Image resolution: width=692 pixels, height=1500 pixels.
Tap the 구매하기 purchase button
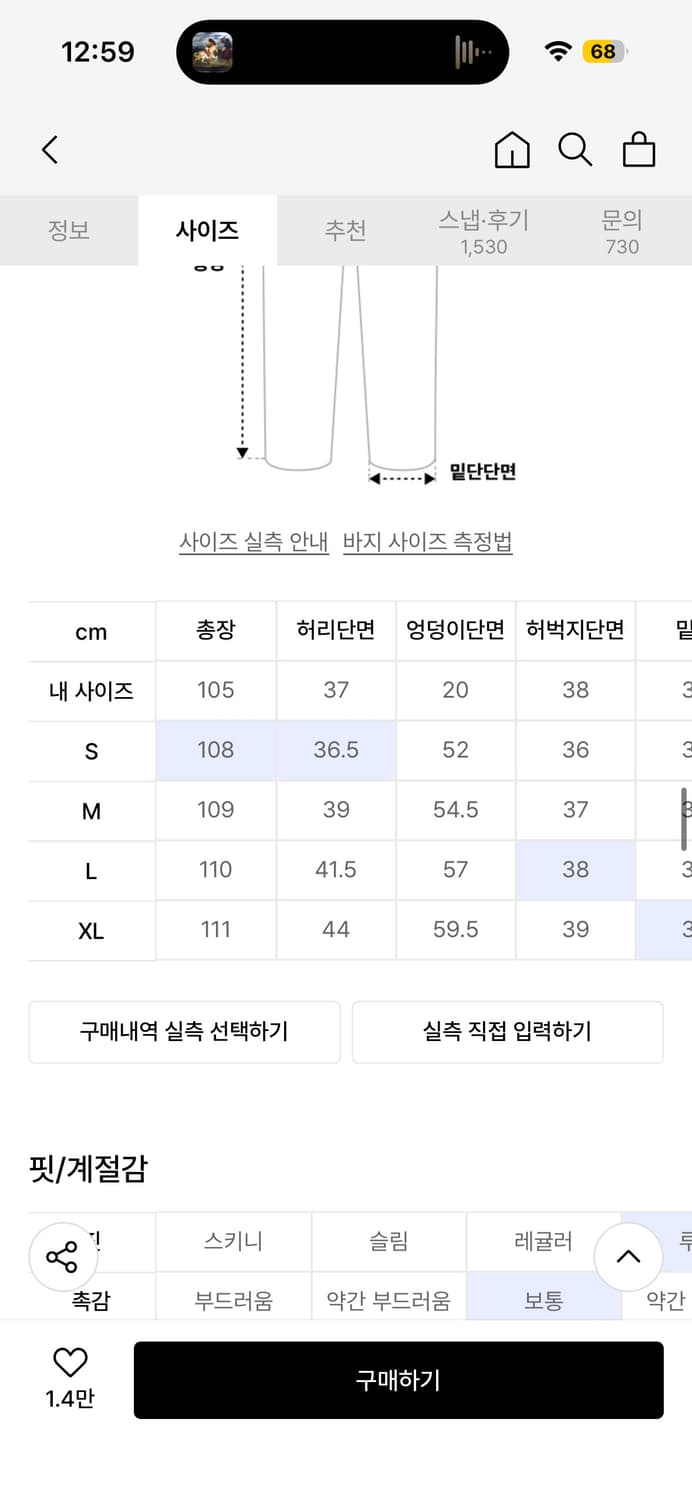pos(399,1378)
